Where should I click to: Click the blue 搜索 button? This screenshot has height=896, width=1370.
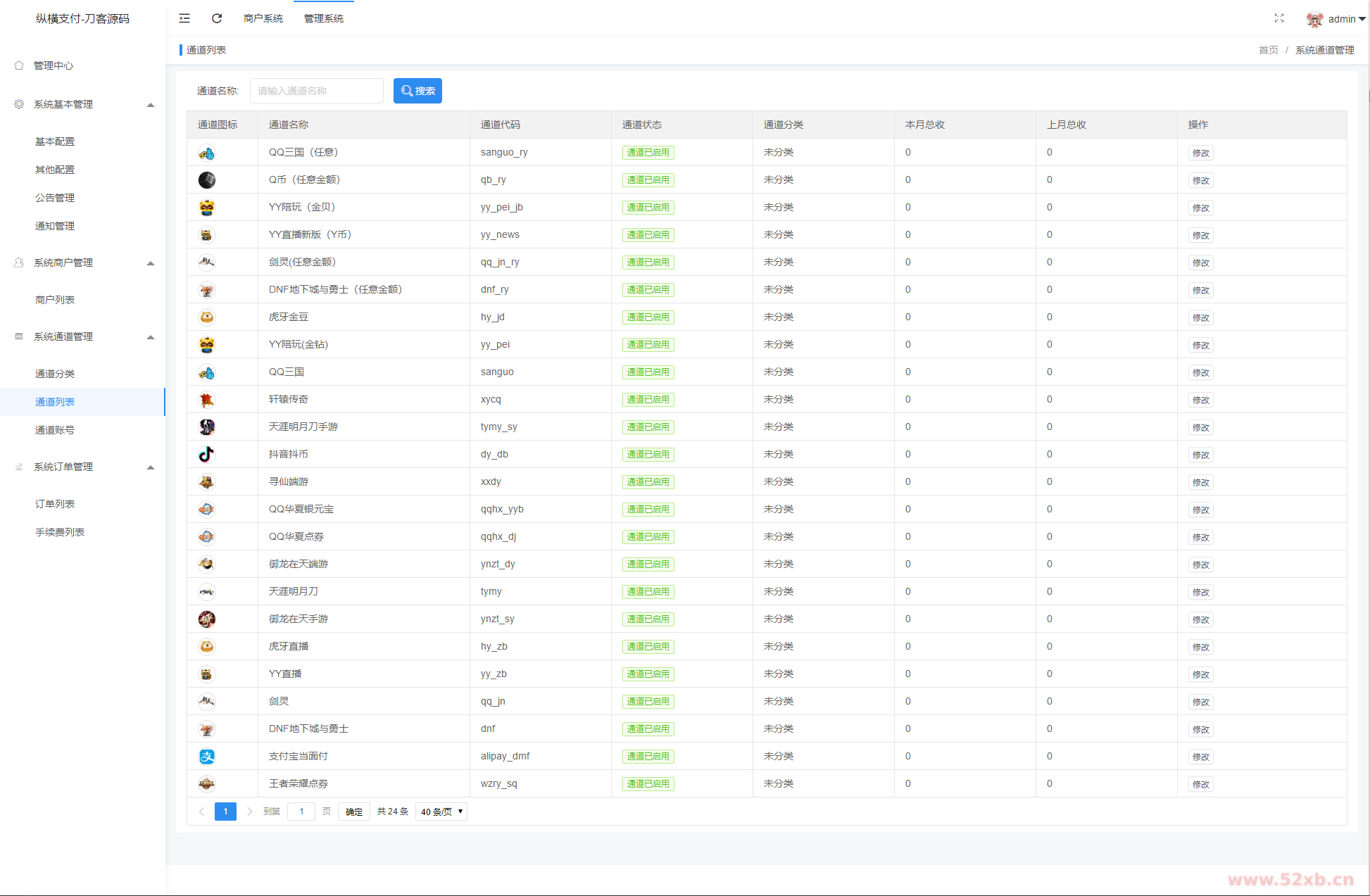417,91
